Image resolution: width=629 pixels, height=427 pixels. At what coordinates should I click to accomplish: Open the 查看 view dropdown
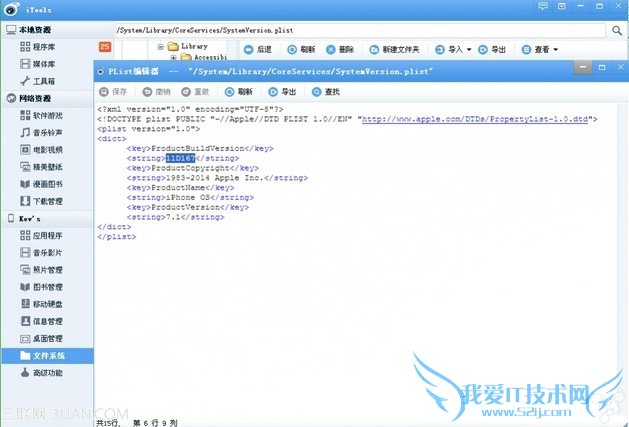[x=540, y=49]
